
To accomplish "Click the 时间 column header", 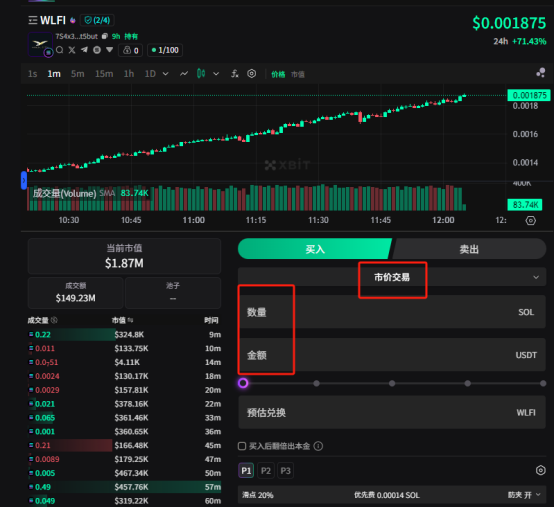I will [211, 320].
